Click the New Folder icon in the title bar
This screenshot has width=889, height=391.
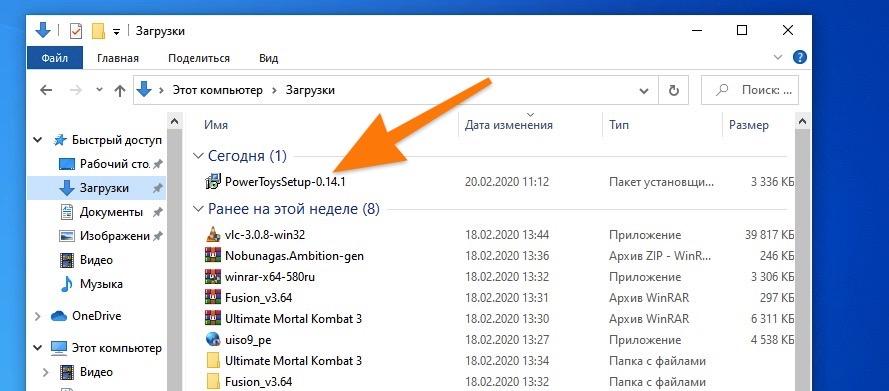point(99,31)
